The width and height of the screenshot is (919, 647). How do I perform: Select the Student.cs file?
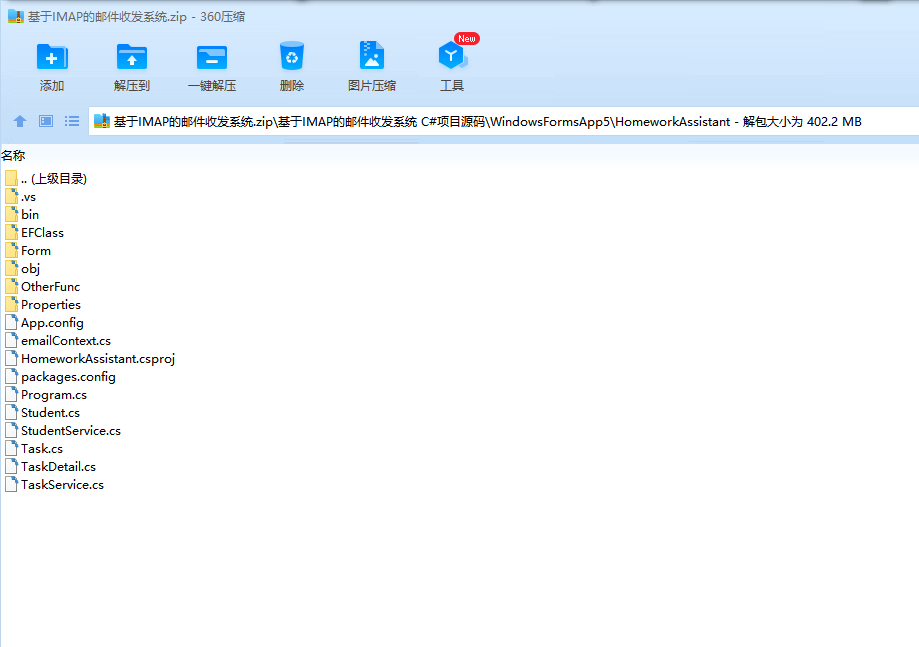43,413
